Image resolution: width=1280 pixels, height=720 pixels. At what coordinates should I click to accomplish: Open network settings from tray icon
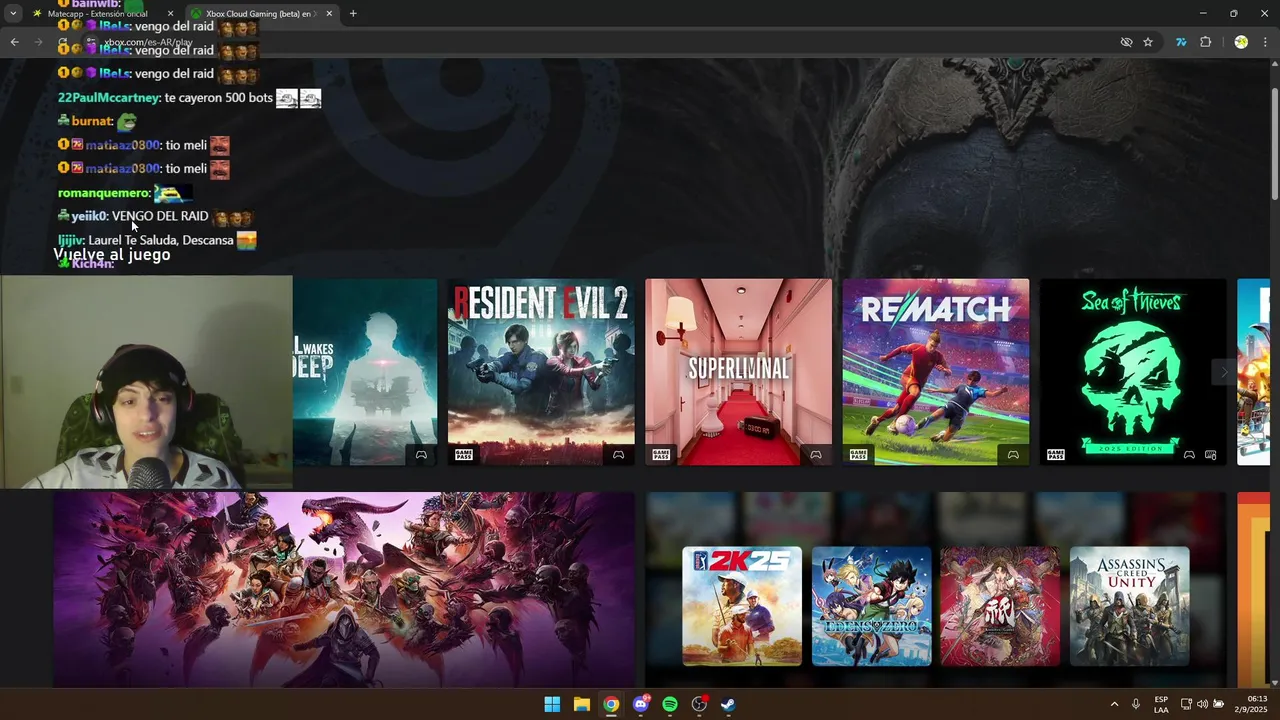[1186, 704]
